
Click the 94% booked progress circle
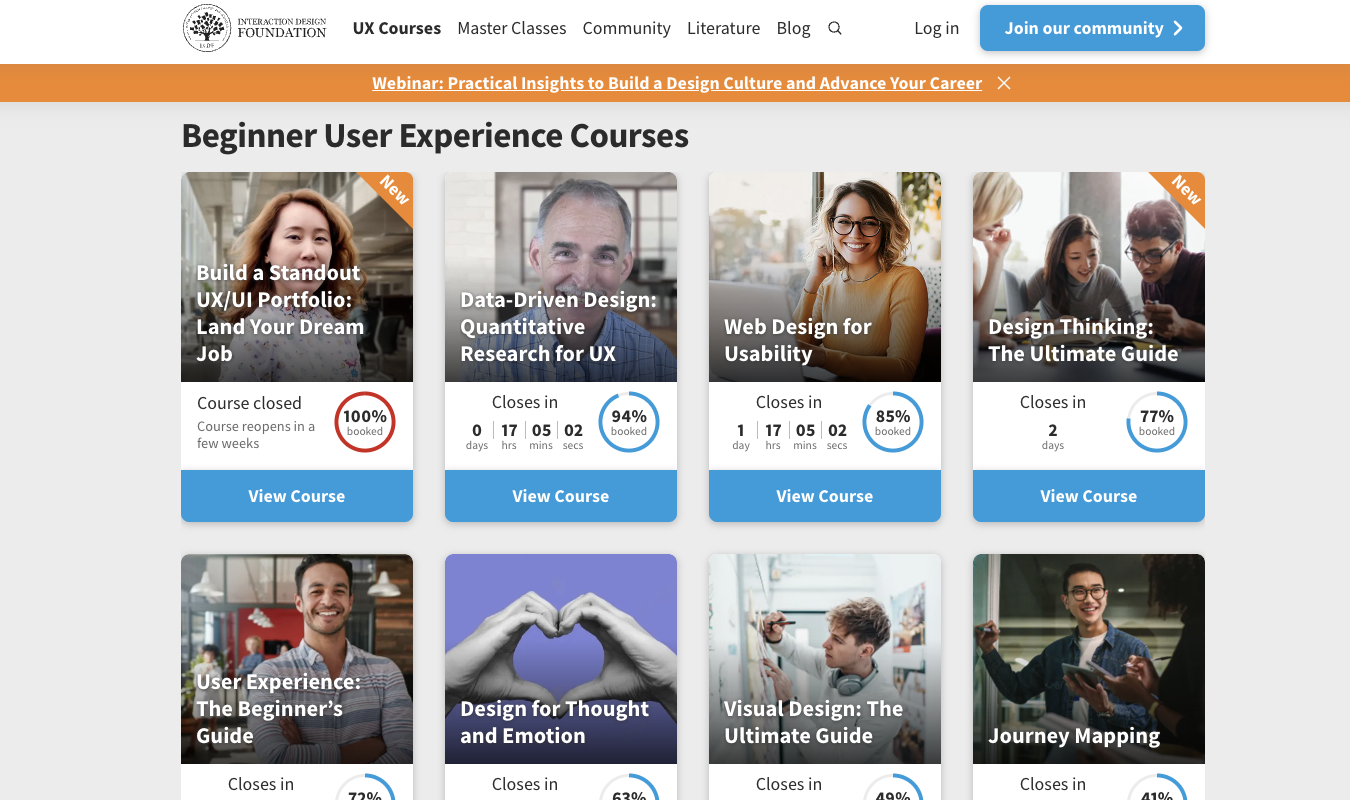(629, 422)
